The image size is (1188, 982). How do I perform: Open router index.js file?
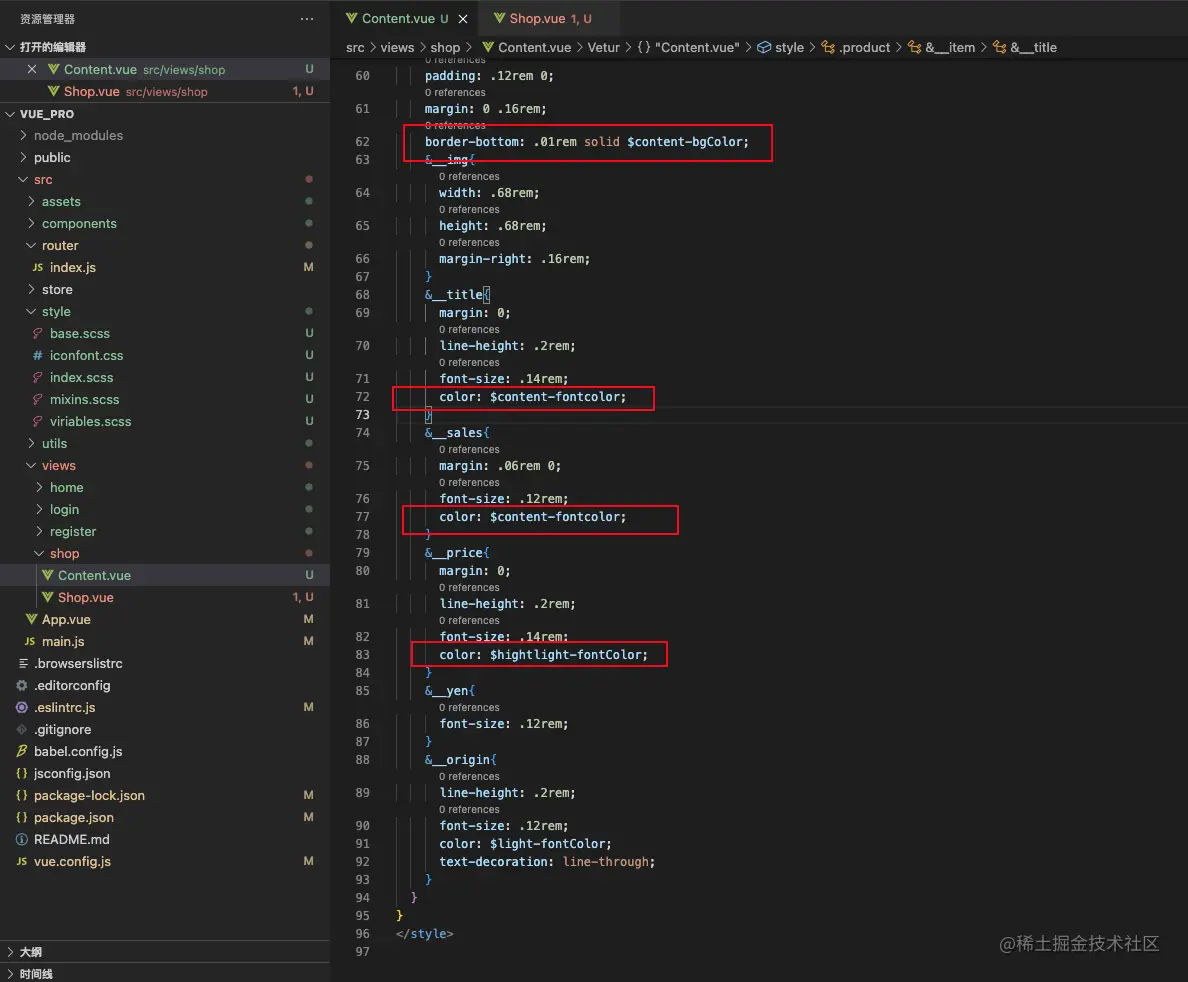point(73,267)
